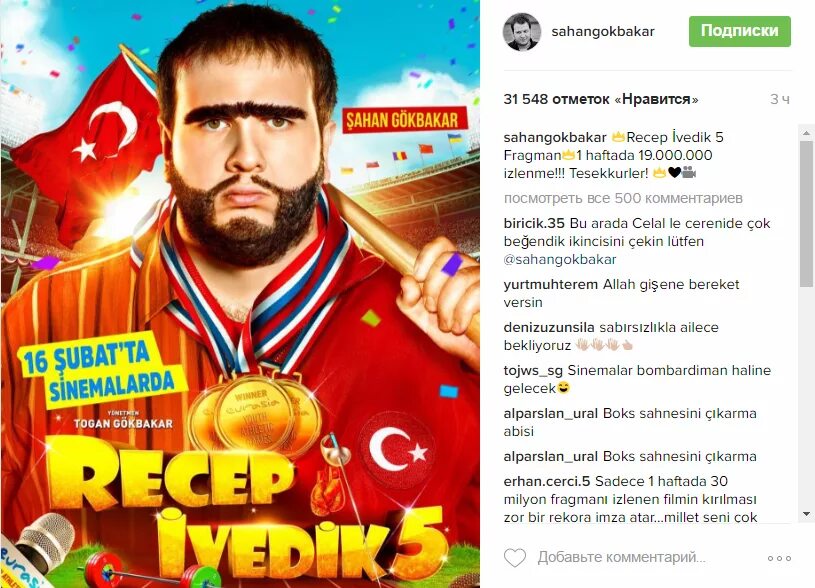Click the @sahangokbakar mention in comment

pyautogui.click(x=560, y=259)
